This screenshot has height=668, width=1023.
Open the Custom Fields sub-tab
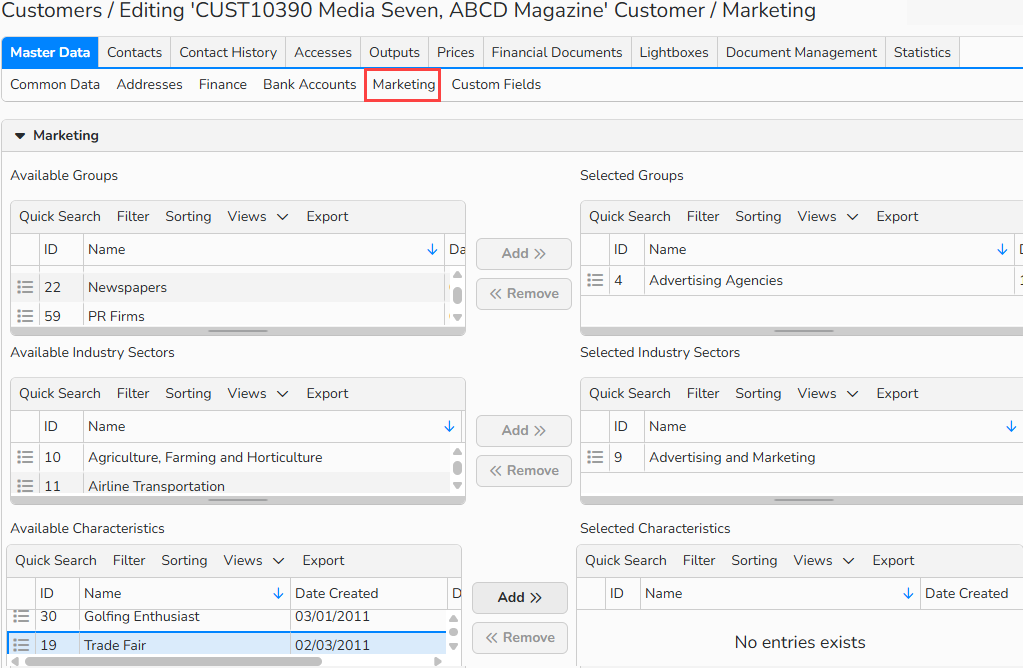coord(496,84)
